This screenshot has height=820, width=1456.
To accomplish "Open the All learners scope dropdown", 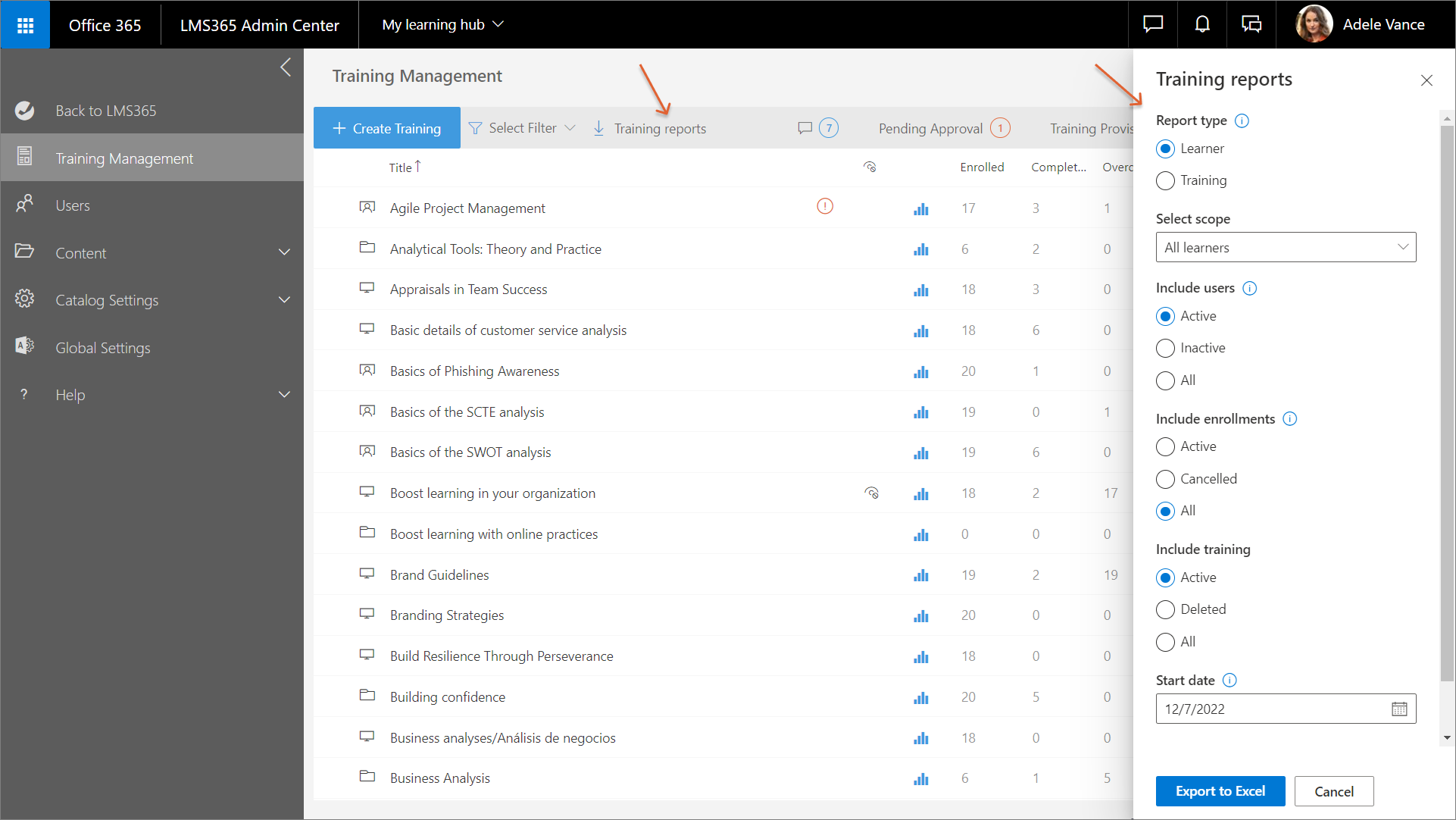I will pyautogui.click(x=1285, y=248).
